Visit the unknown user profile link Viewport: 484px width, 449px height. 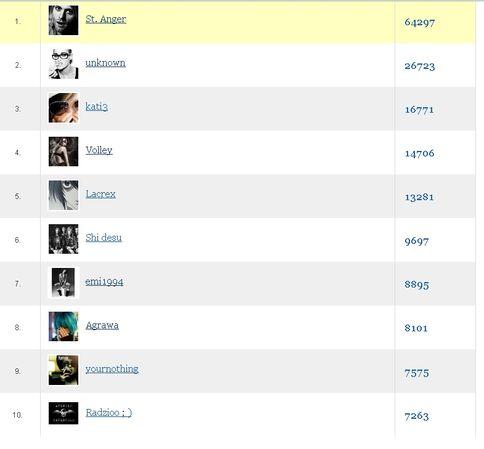[x=105, y=63]
